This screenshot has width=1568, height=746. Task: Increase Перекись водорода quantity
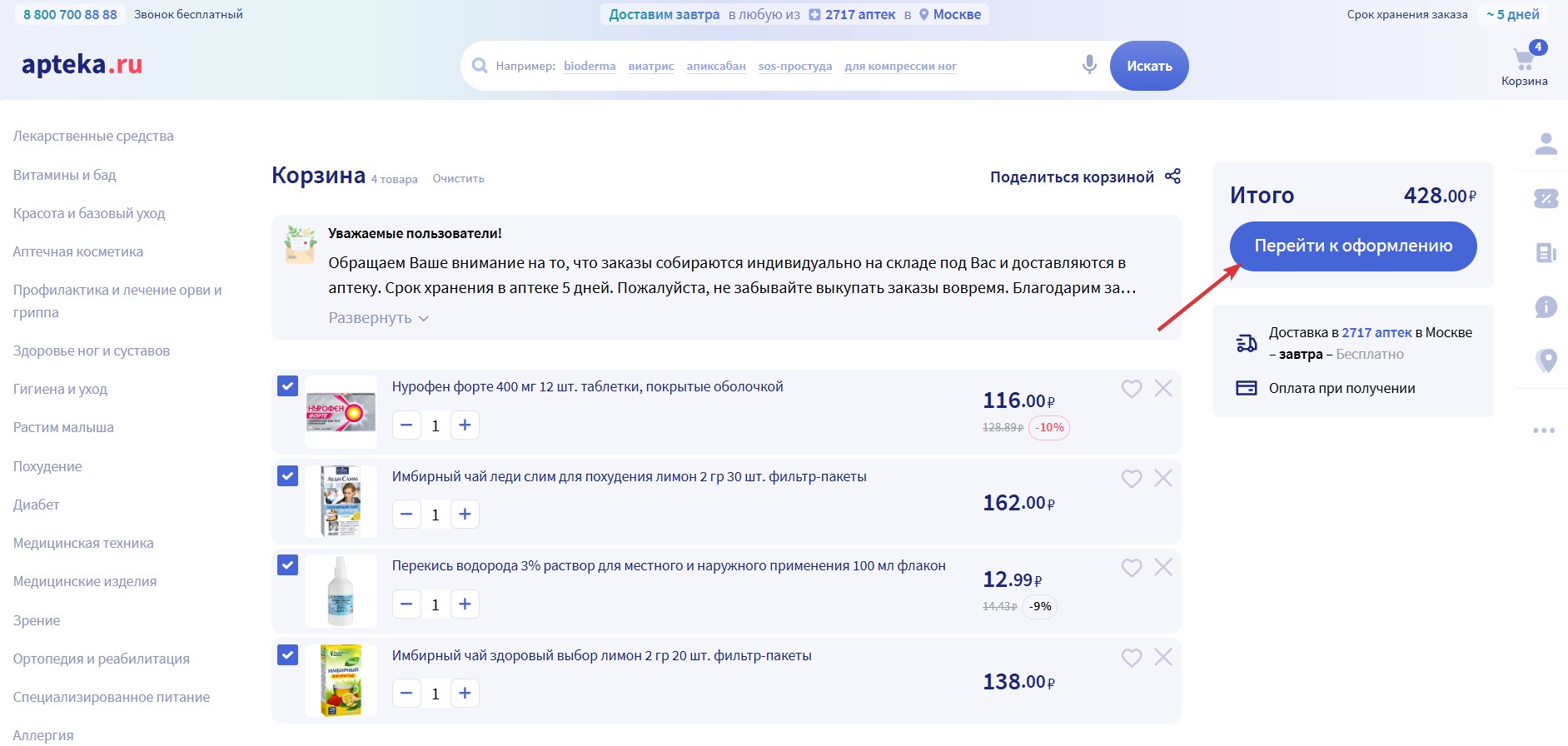(465, 604)
